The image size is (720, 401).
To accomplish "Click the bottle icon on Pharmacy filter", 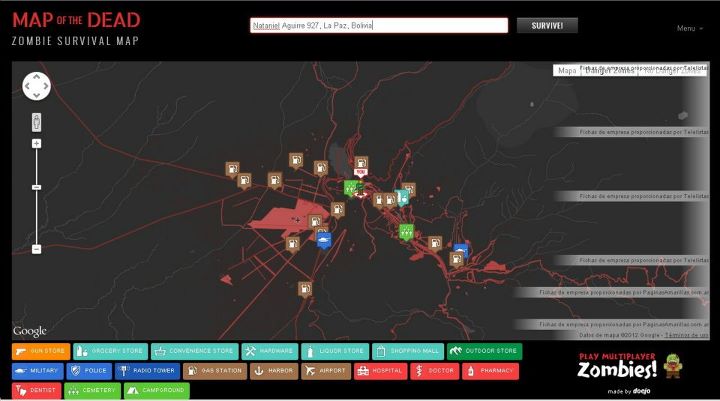I will (x=470, y=371).
